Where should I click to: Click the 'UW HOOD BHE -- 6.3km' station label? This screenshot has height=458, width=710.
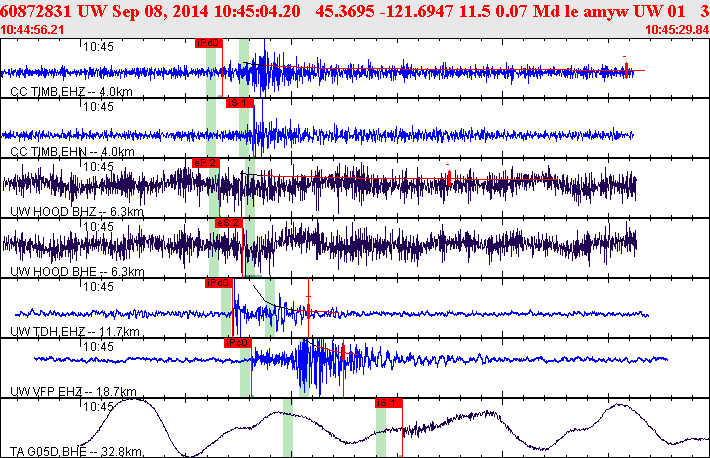point(77,272)
